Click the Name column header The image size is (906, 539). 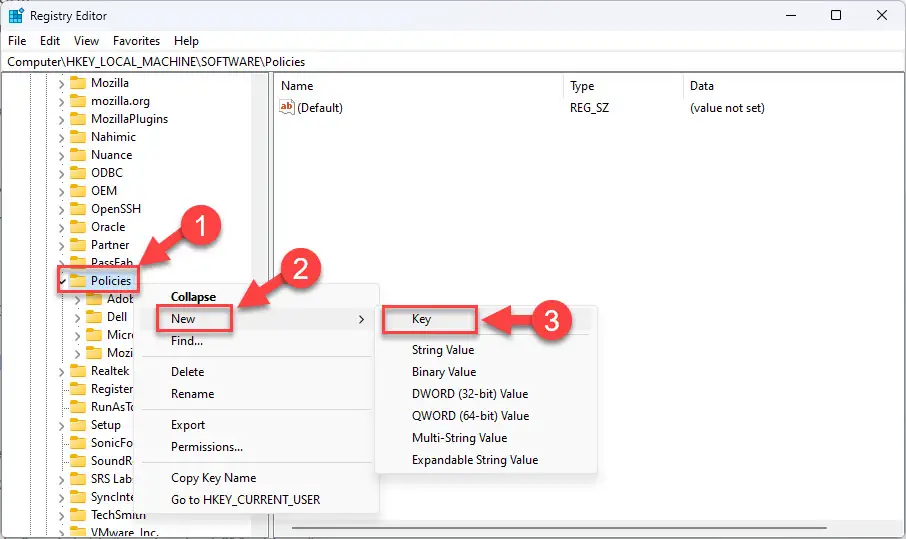419,86
